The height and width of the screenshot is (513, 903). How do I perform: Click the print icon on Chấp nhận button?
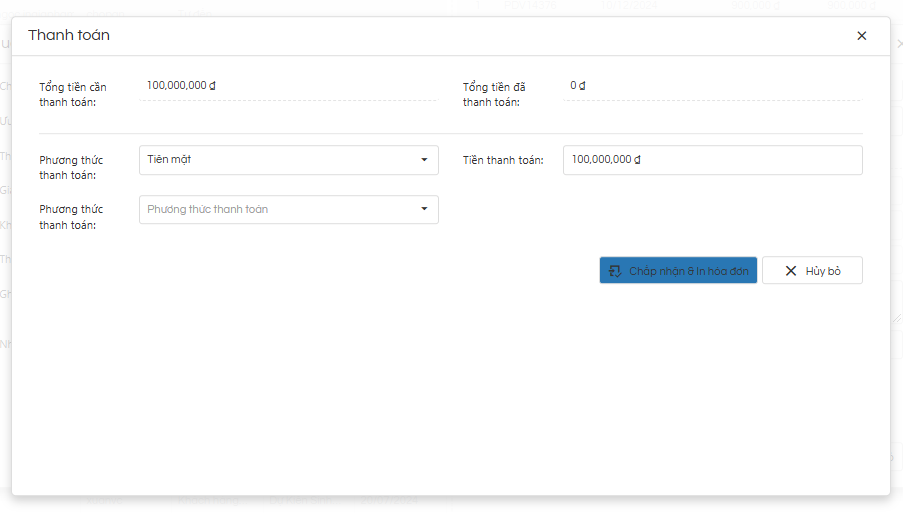[x=615, y=271]
